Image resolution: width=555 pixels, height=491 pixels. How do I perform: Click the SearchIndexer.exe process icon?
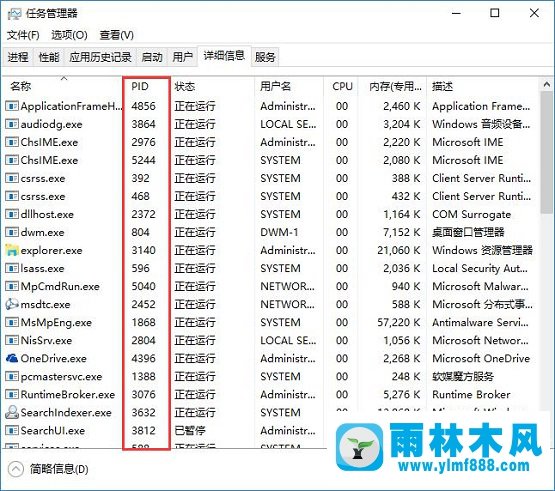coord(12,412)
